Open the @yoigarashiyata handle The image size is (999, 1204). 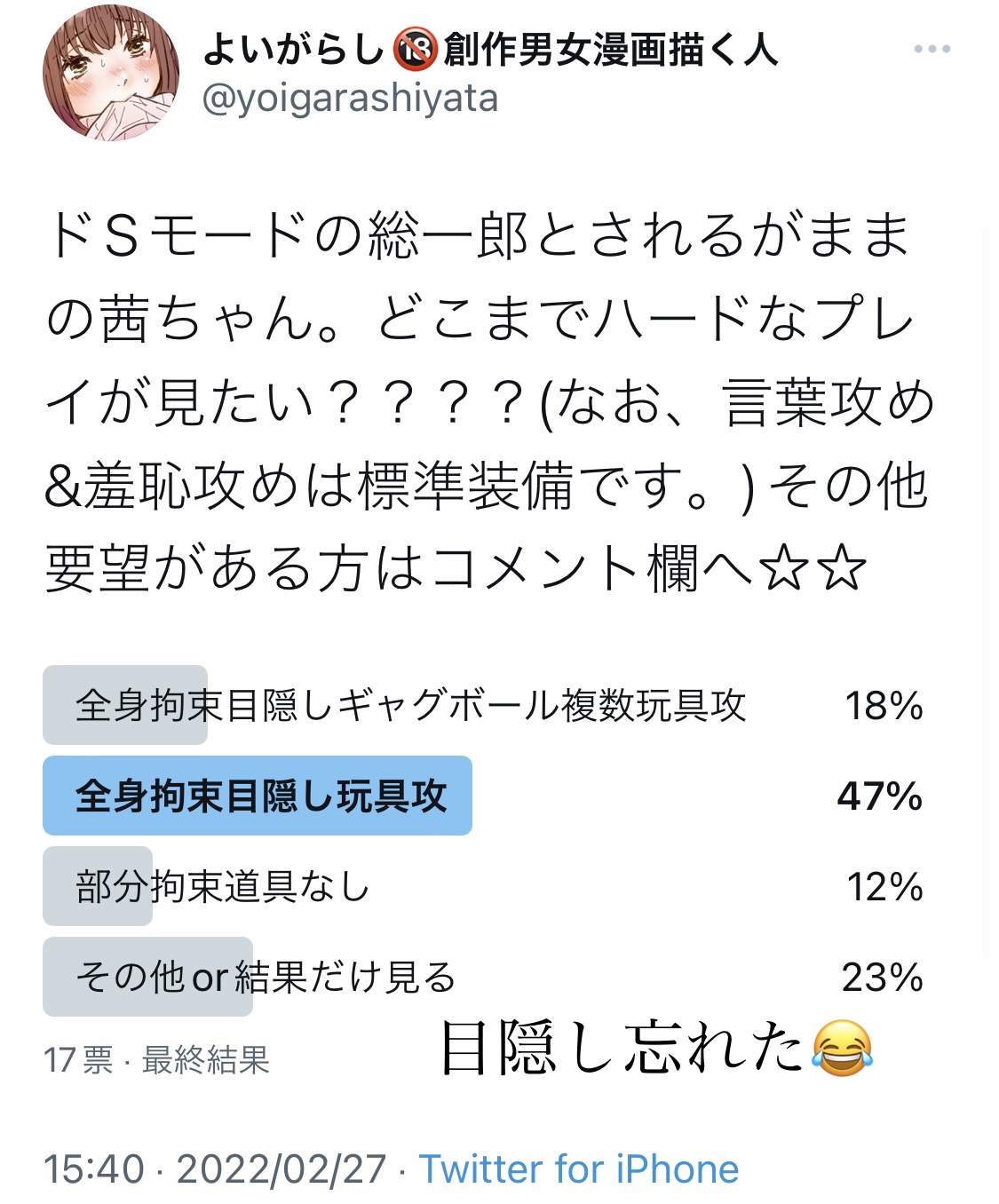[x=350, y=99]
